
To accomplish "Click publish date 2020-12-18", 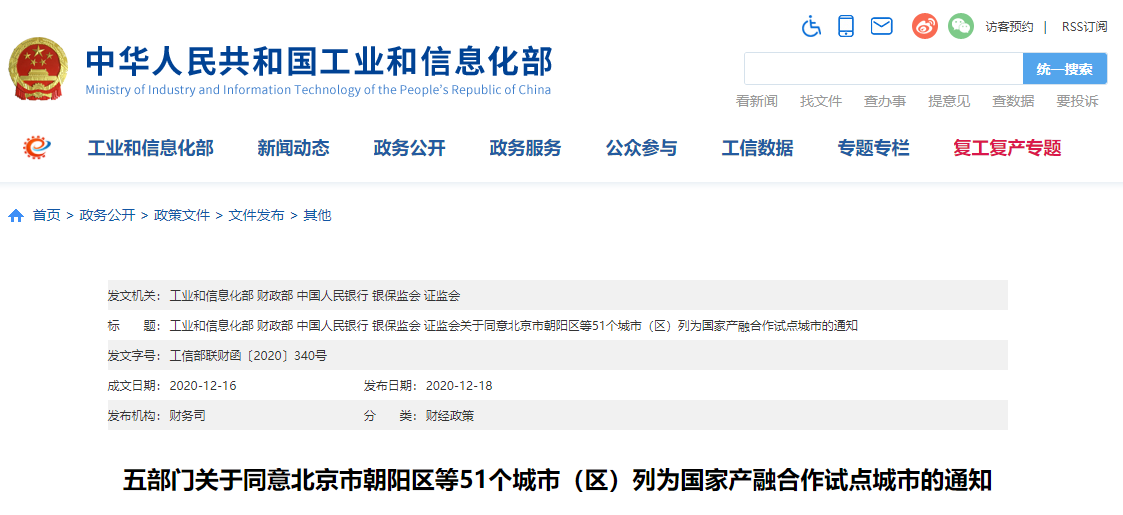I will pyautogui.click(x=459, y=385).
